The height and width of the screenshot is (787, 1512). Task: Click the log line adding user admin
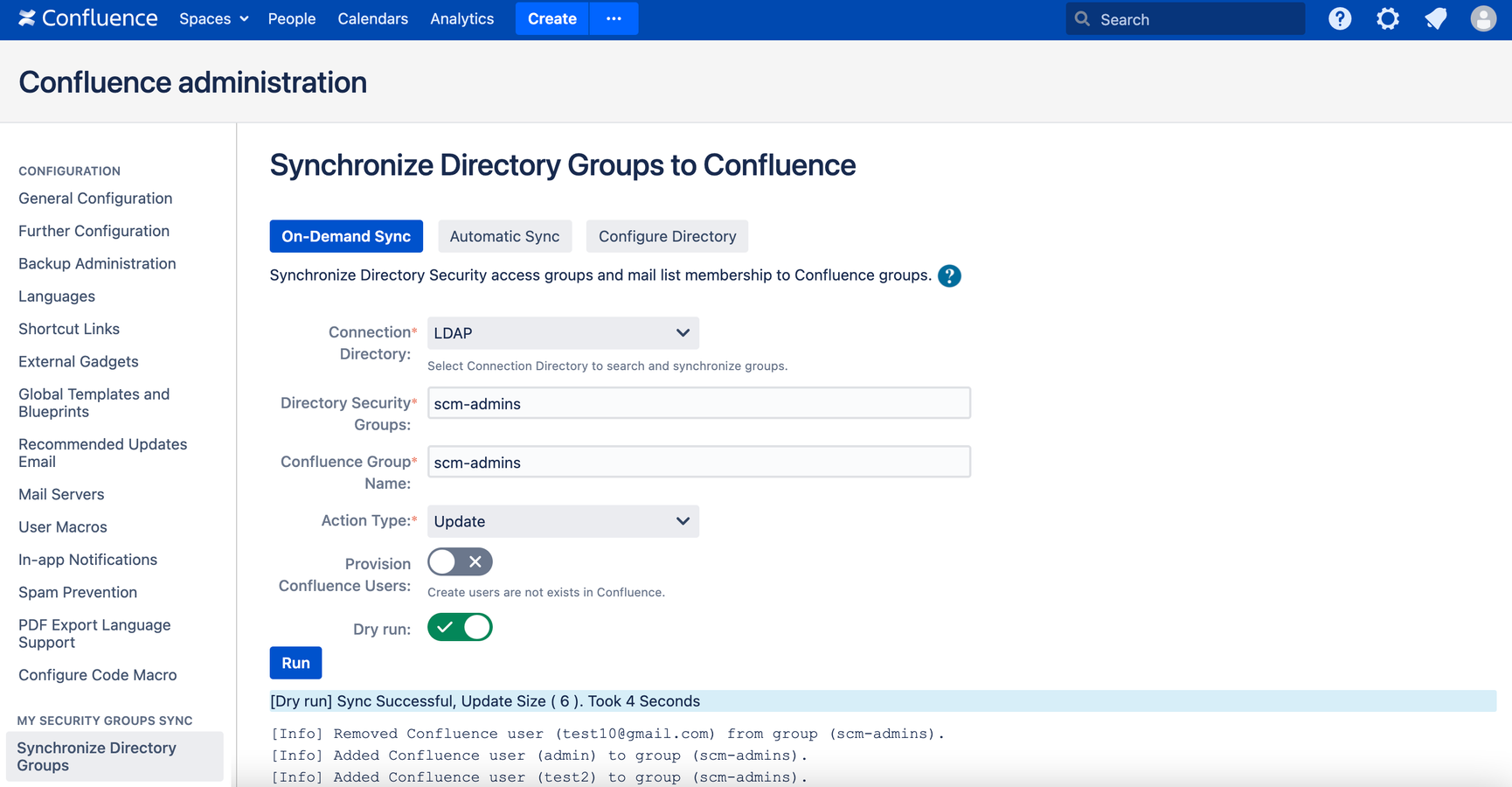click(x=539, y=756)
